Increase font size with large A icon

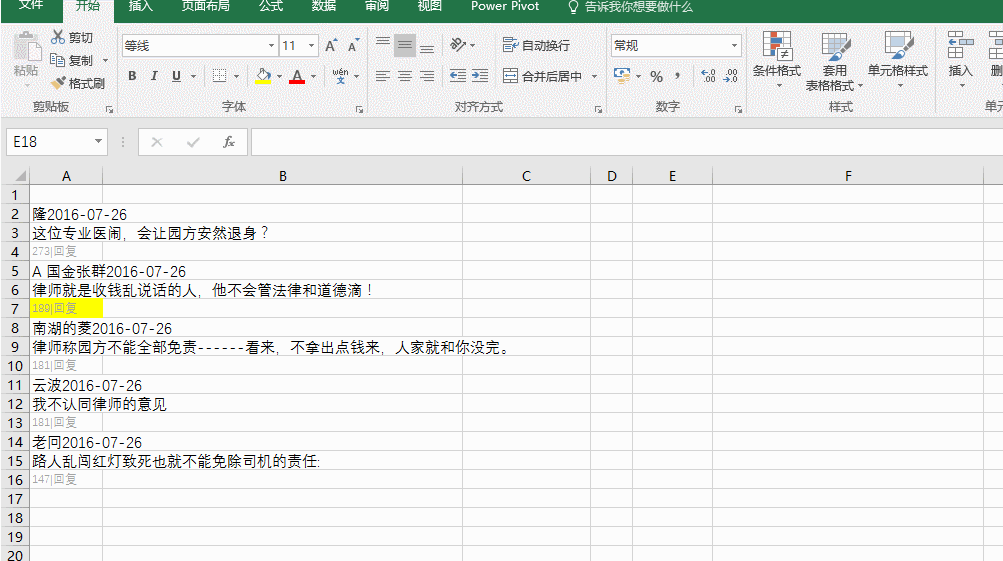click(331, 45)
